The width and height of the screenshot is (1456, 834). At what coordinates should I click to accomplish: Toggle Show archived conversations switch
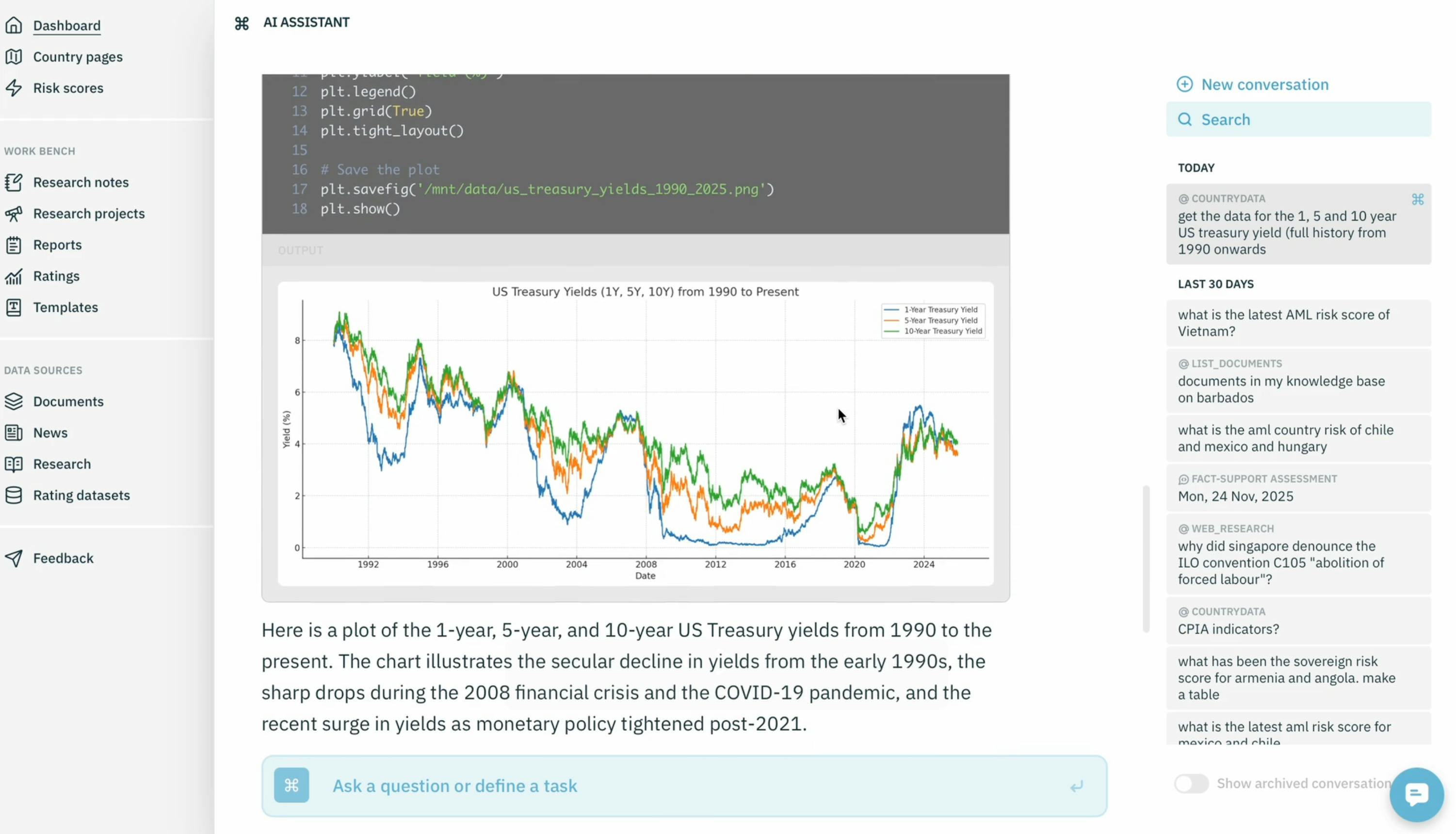[x=1191, y=784]
